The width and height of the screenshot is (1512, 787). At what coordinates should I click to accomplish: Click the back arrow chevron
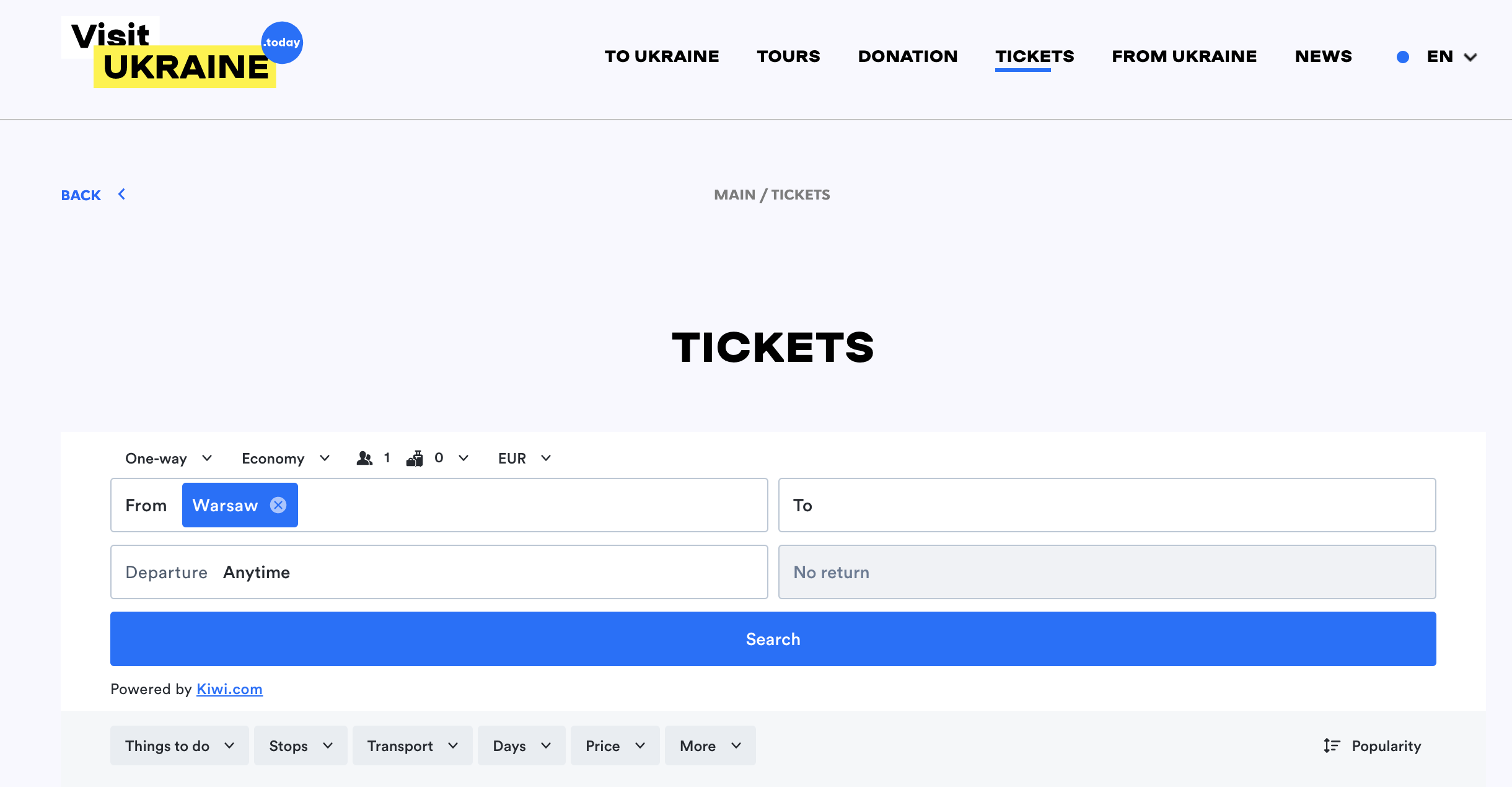click(x=122, y=195)
